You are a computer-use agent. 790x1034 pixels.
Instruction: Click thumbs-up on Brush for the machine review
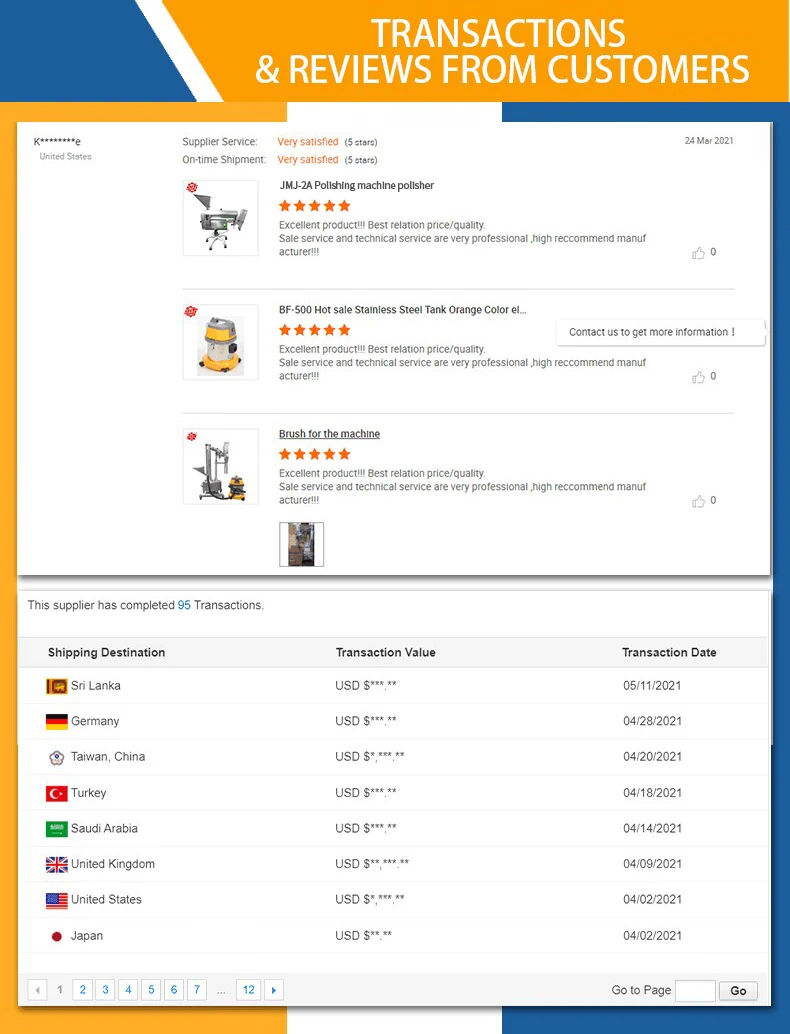pyautogui.click(x=698, y=502)
